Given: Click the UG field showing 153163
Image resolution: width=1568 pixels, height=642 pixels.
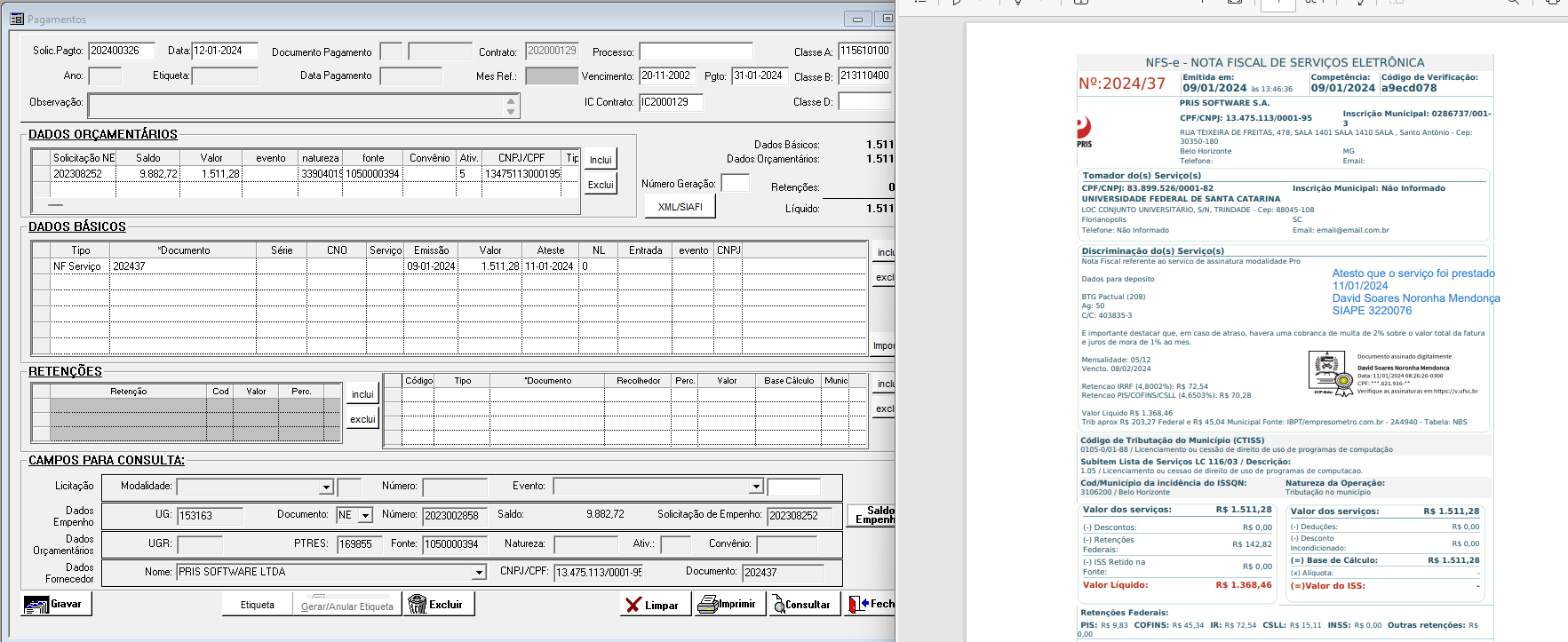Looking at the screenshot, I should click(x=210, y=516).
